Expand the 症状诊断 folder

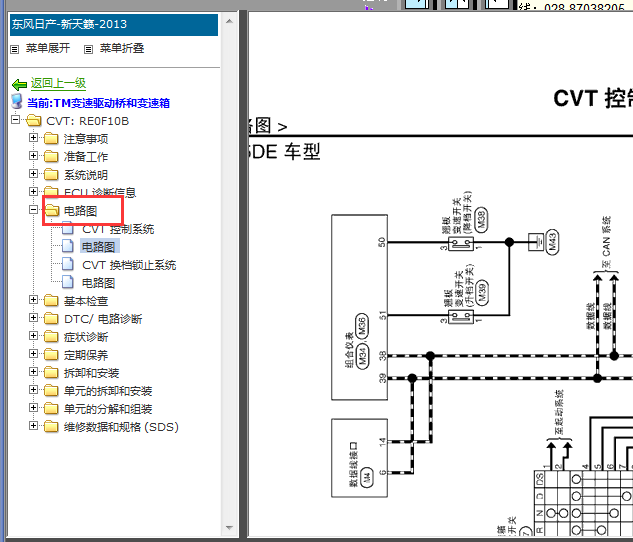click(34, 336)
